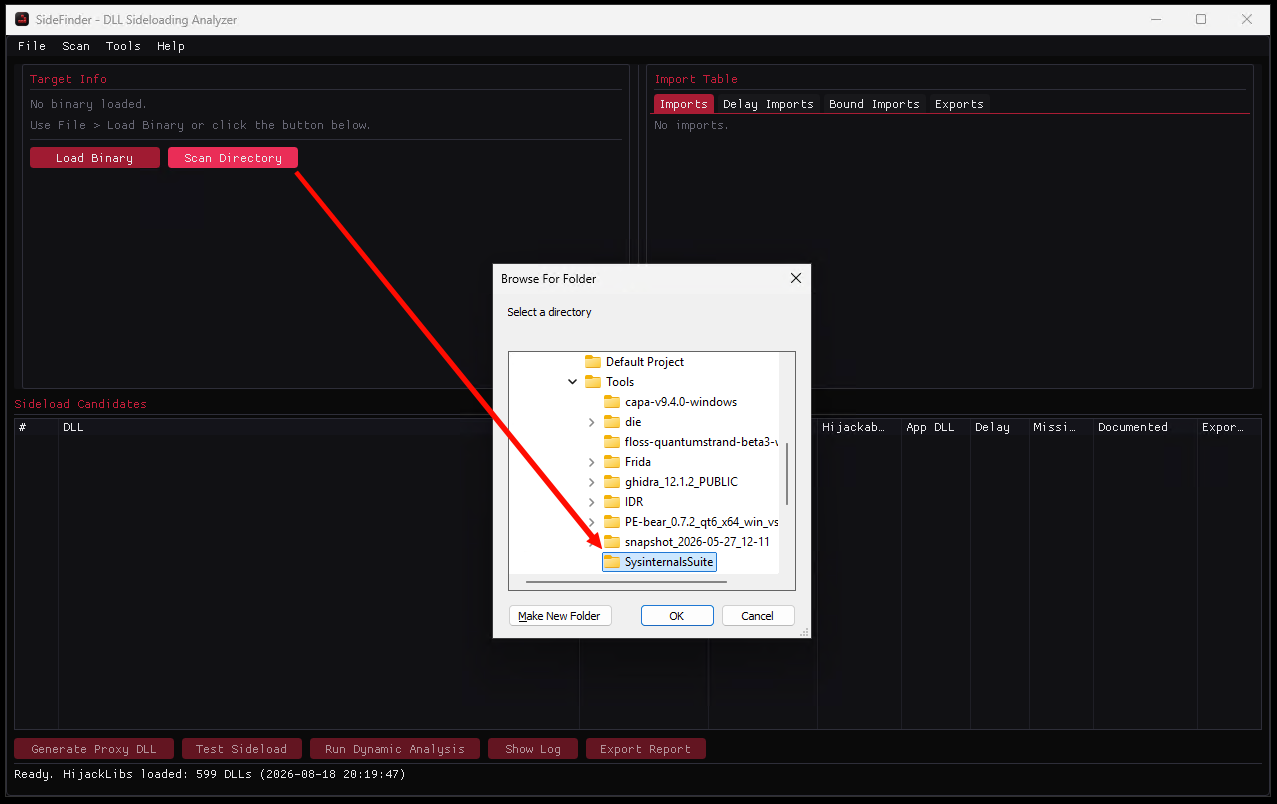Click the snapshot folder icon
1277x804 pixels.
pos(612,542)
